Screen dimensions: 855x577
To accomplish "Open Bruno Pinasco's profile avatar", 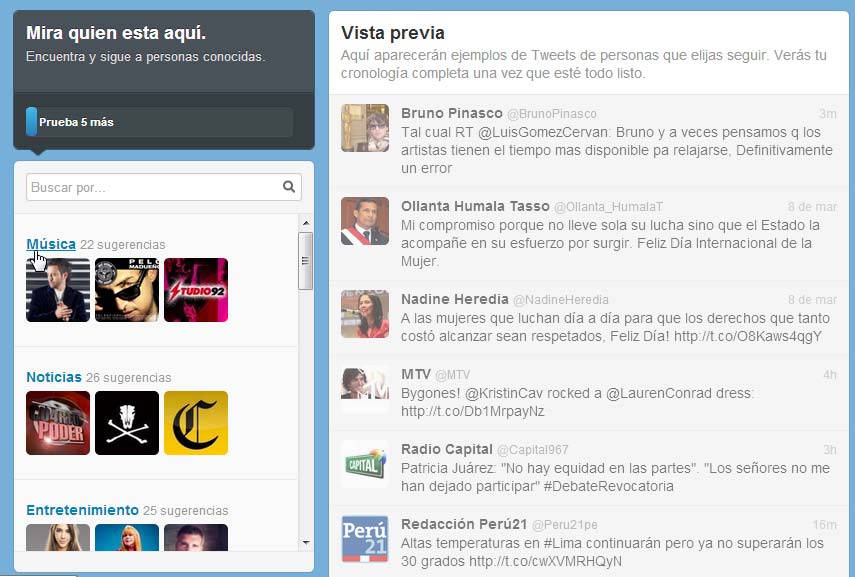I will click(365, 128).
